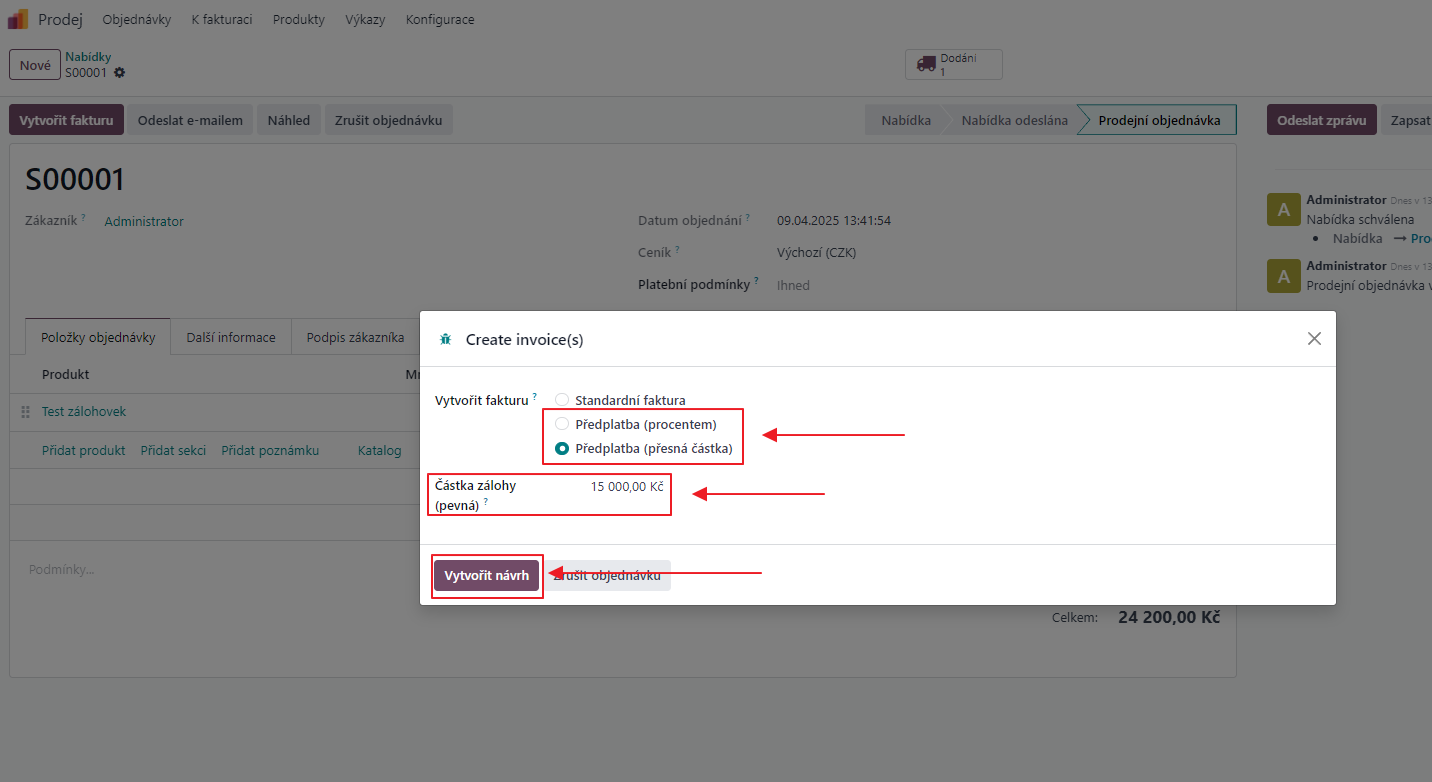Click the help question mark next to Vytvořit fakturu
This screenshot has width=1432, height=782.
(x=535, y=397)
